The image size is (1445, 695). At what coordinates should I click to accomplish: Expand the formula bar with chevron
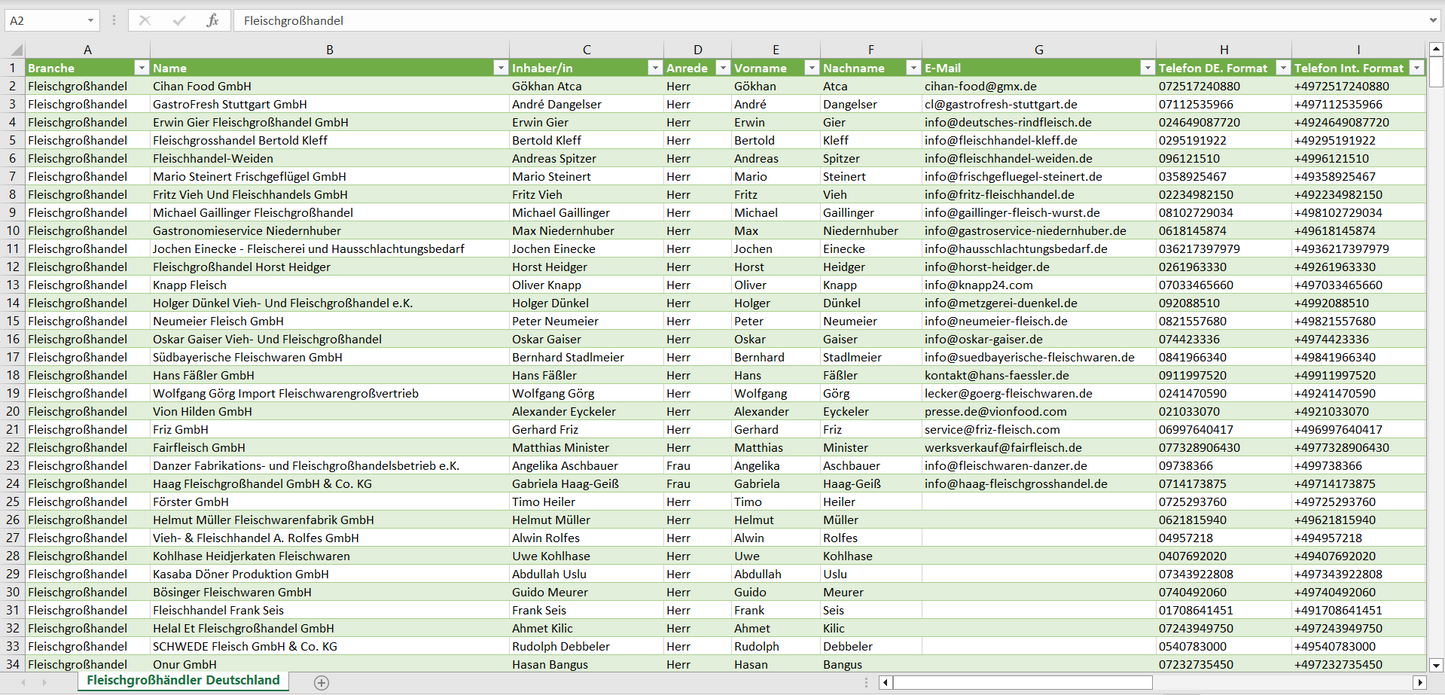(1434, 20)
